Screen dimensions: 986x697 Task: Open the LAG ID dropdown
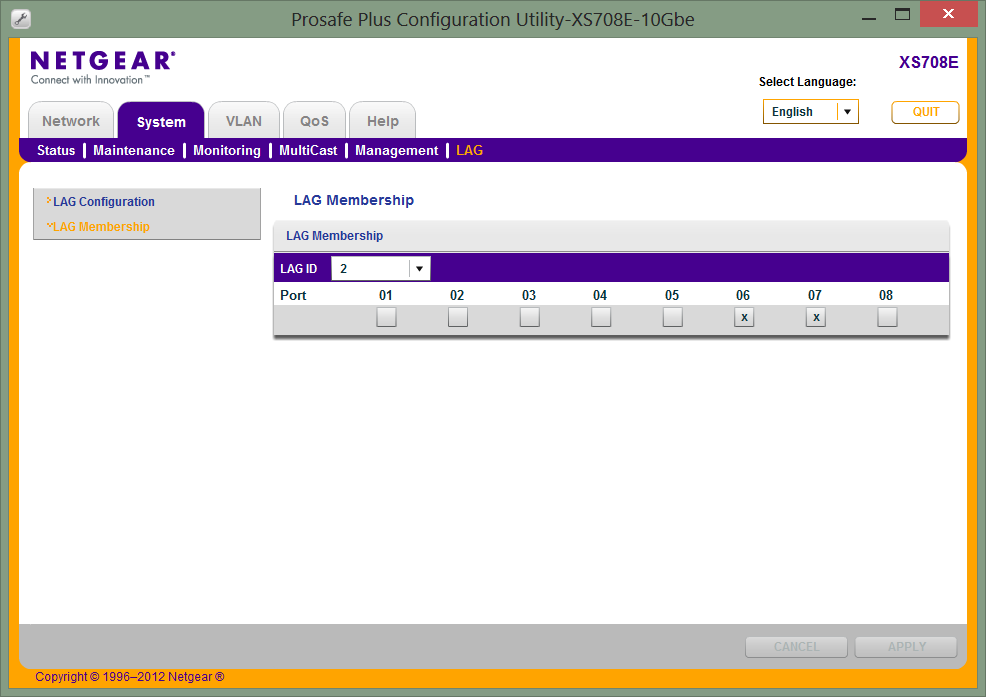[380, 269]
